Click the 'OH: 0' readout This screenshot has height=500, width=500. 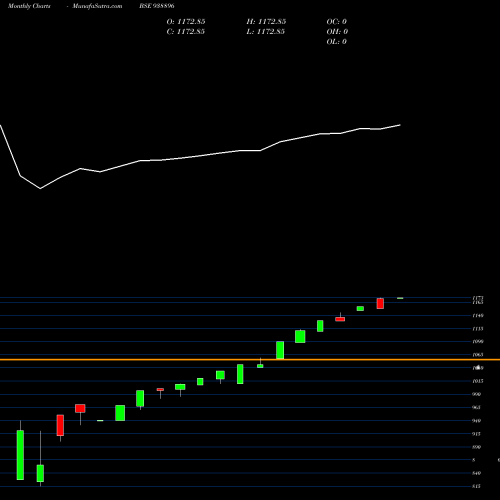point(337,32)
